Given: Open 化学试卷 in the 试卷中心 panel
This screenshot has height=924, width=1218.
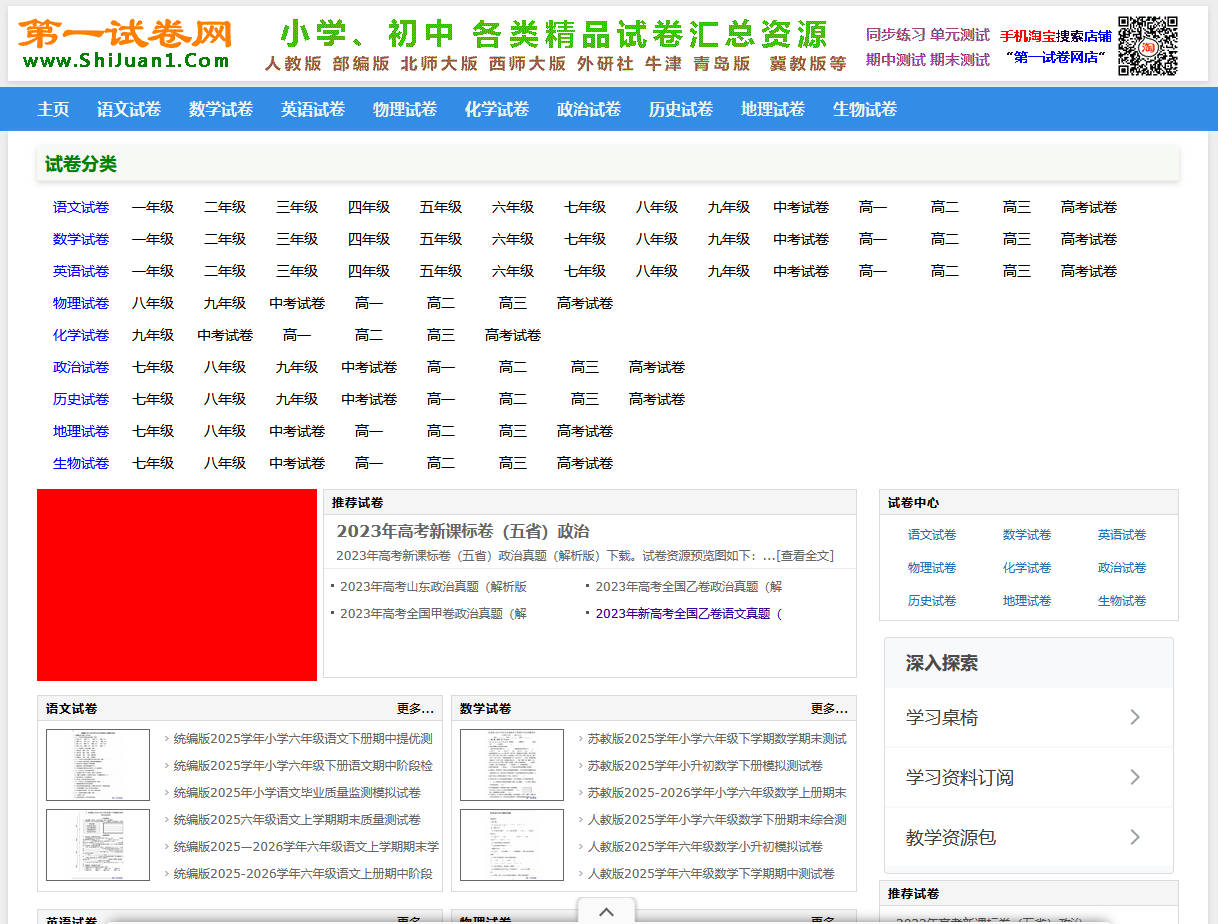Looking at the screenshot, I should [1026, 567].
